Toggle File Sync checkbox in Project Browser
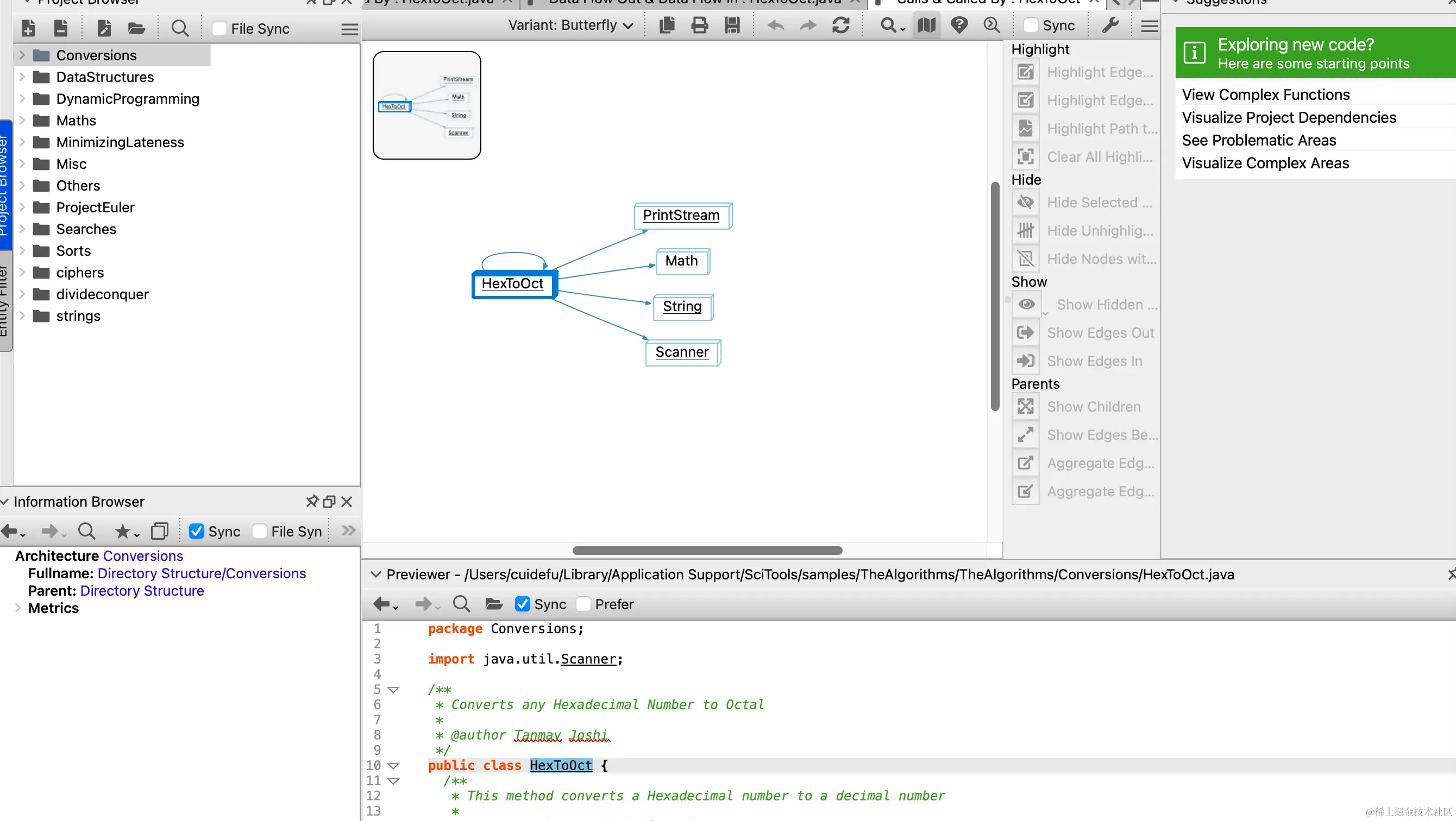Screen dimensions: 1456x821 point(219,28)
